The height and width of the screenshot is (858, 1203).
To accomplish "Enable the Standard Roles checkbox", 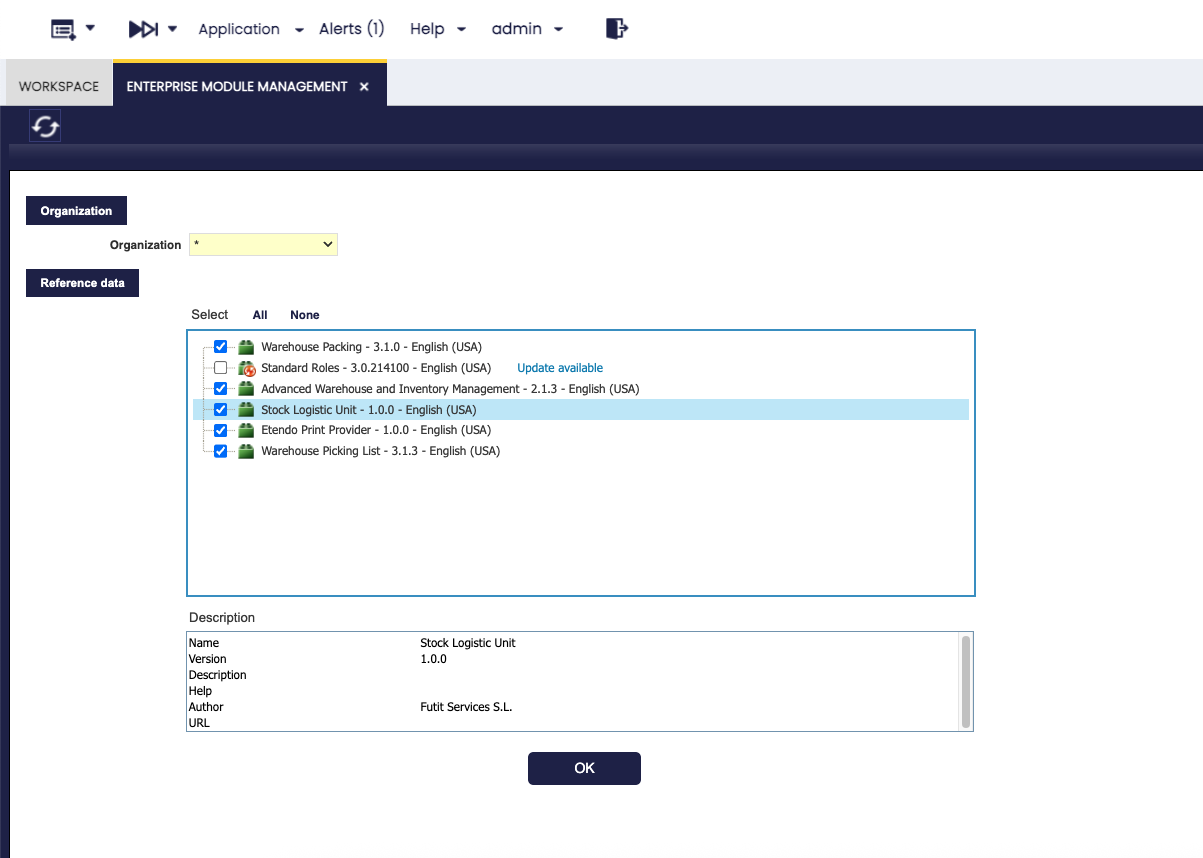I will (221, 368).
